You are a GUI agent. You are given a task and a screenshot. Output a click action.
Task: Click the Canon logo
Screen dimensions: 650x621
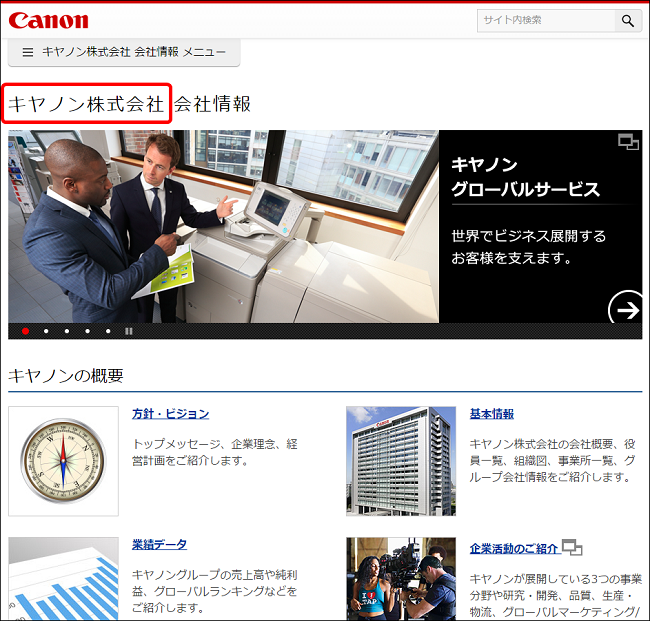[x=48, y=20]
